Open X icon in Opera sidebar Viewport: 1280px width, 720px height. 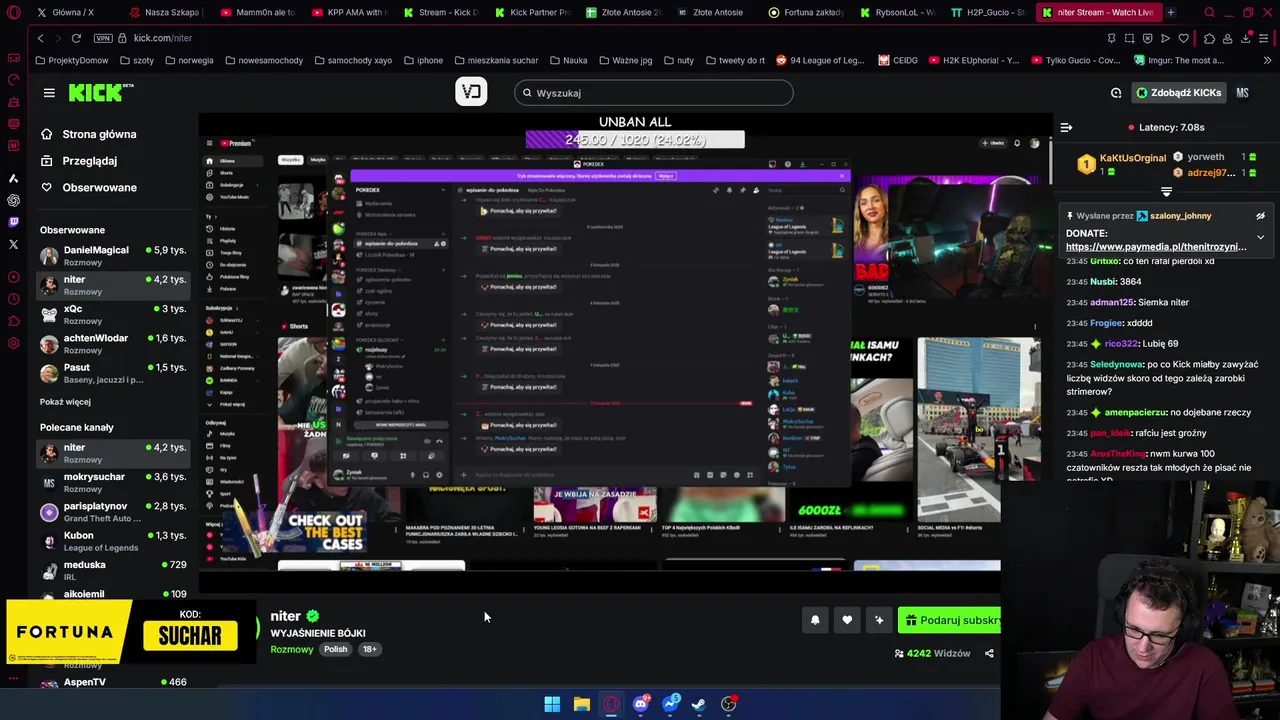pos(13,244)
